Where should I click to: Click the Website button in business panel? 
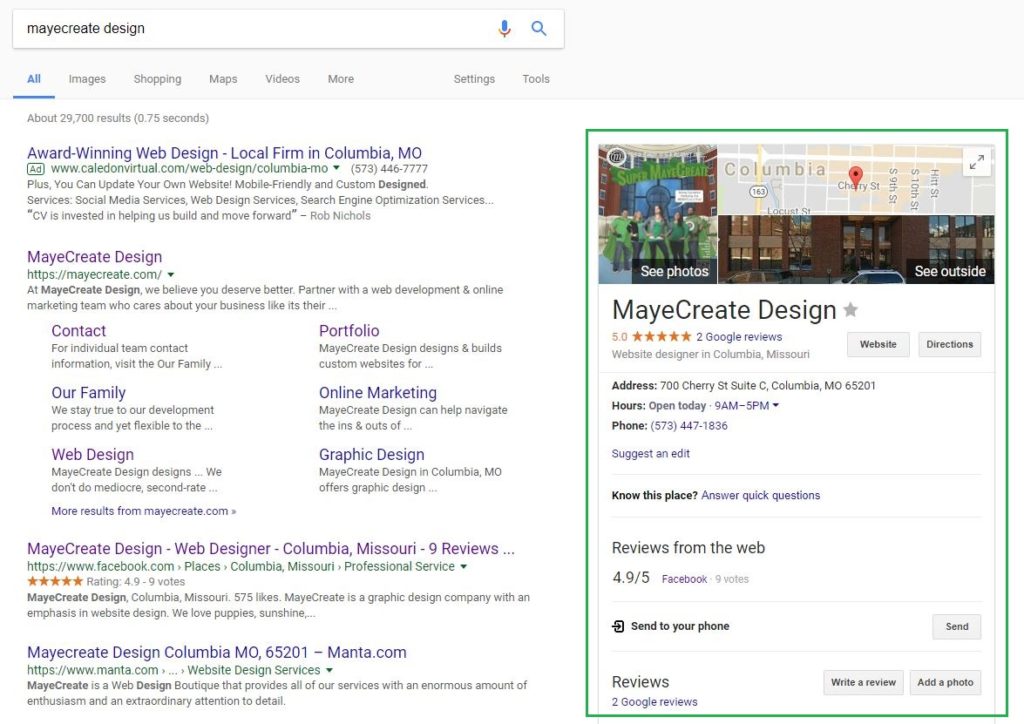[x=878, y=344]
